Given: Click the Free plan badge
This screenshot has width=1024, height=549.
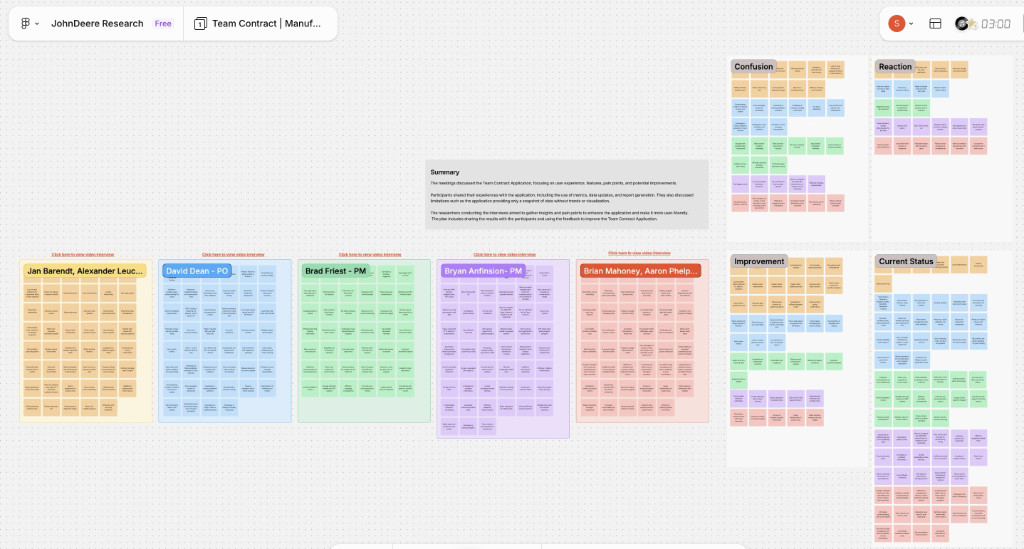Looking at the screenshot, I should [x=163, y=24].
